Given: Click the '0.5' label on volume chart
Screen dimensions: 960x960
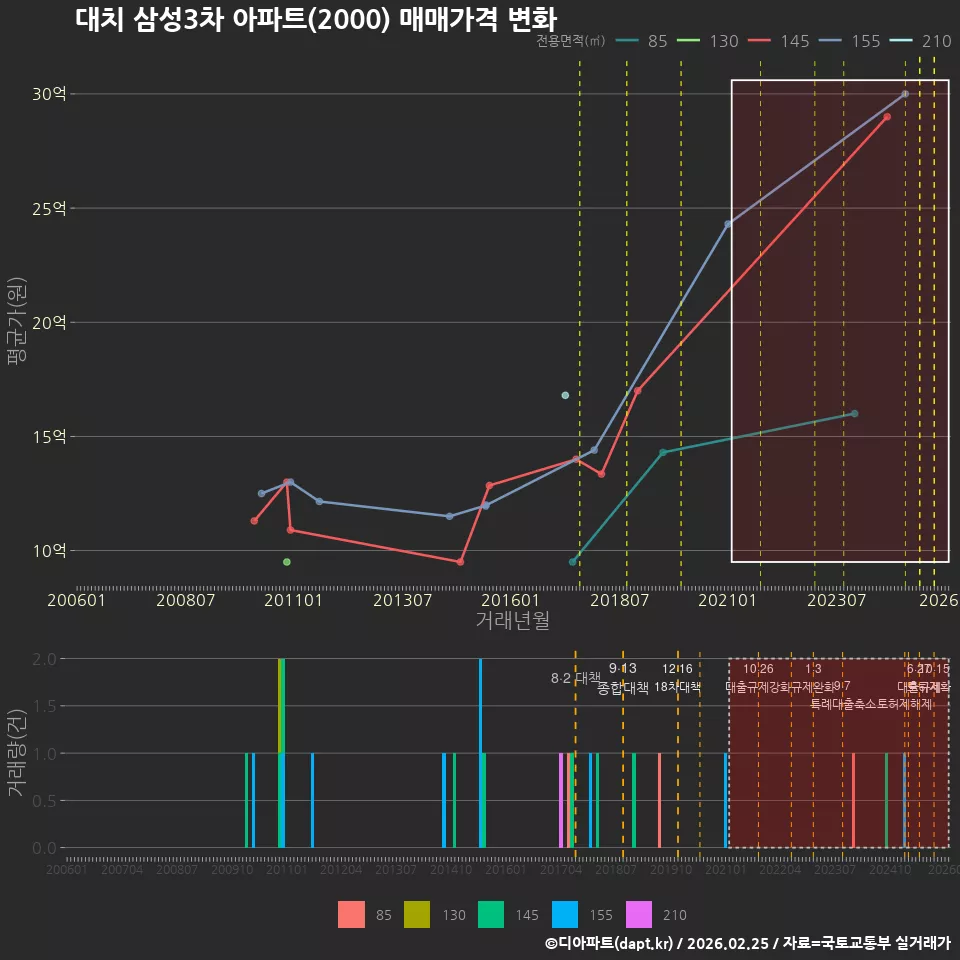Looking at the screenshot, I should pos(44,801).
